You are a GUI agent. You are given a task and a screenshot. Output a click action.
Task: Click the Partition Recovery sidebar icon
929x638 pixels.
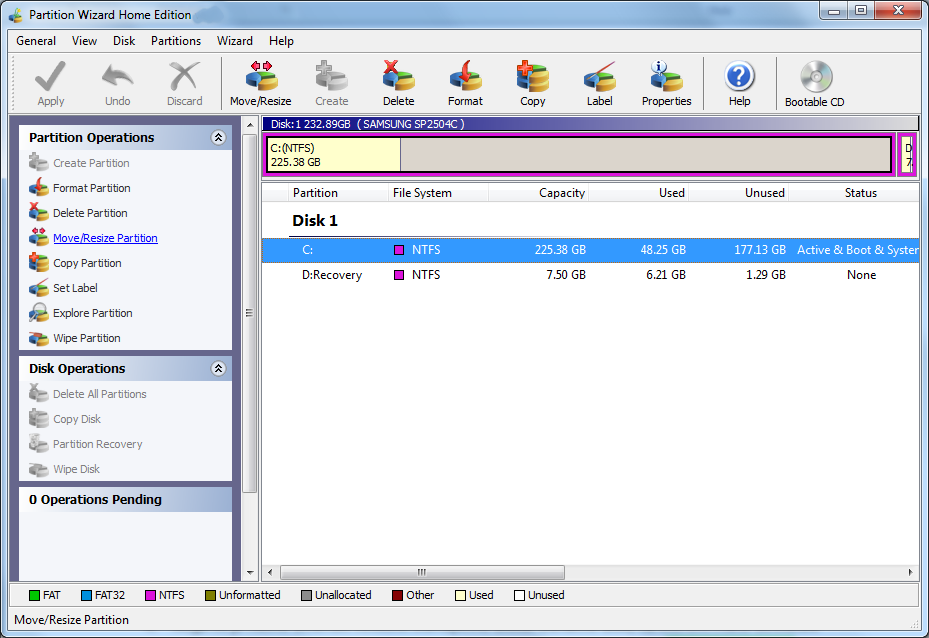39,443
